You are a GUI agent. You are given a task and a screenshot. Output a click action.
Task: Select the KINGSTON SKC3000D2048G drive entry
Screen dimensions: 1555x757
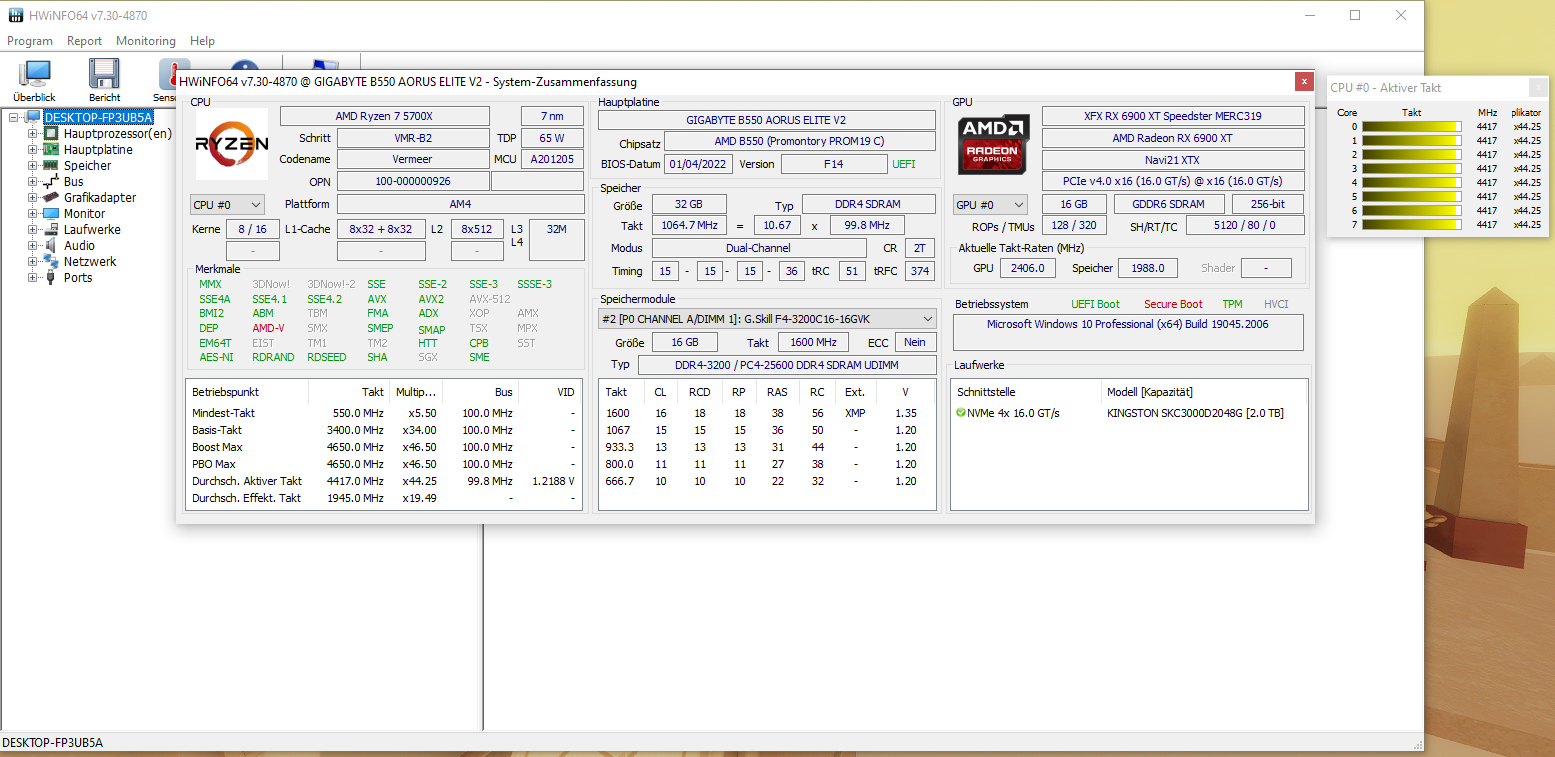(x=1195, y=413)
